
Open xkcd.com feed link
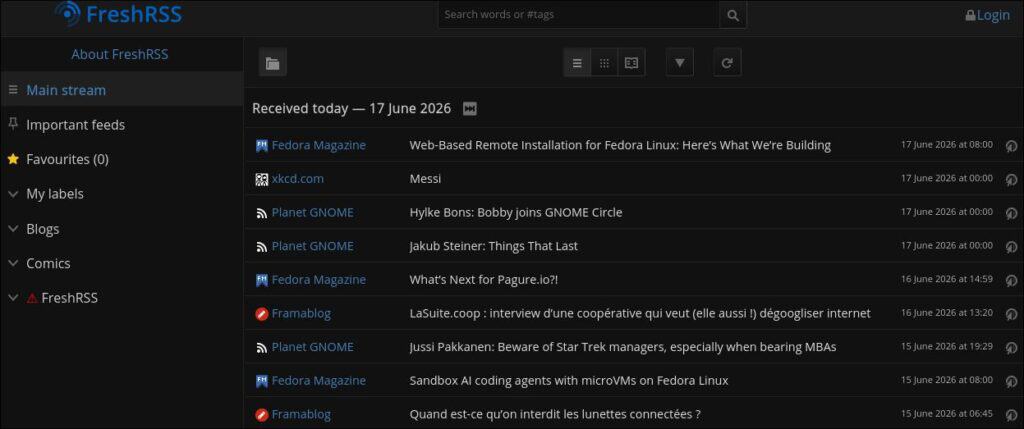[x=298, y=179]
